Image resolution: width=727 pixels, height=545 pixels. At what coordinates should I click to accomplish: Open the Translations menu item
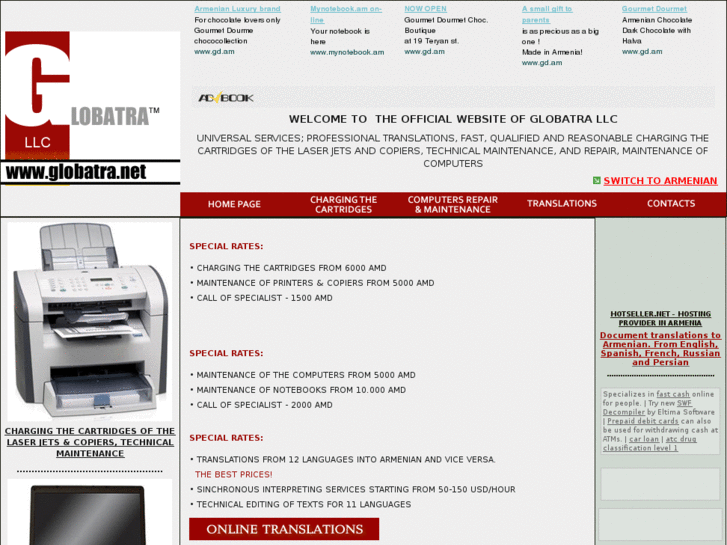(x=562, y=204)
